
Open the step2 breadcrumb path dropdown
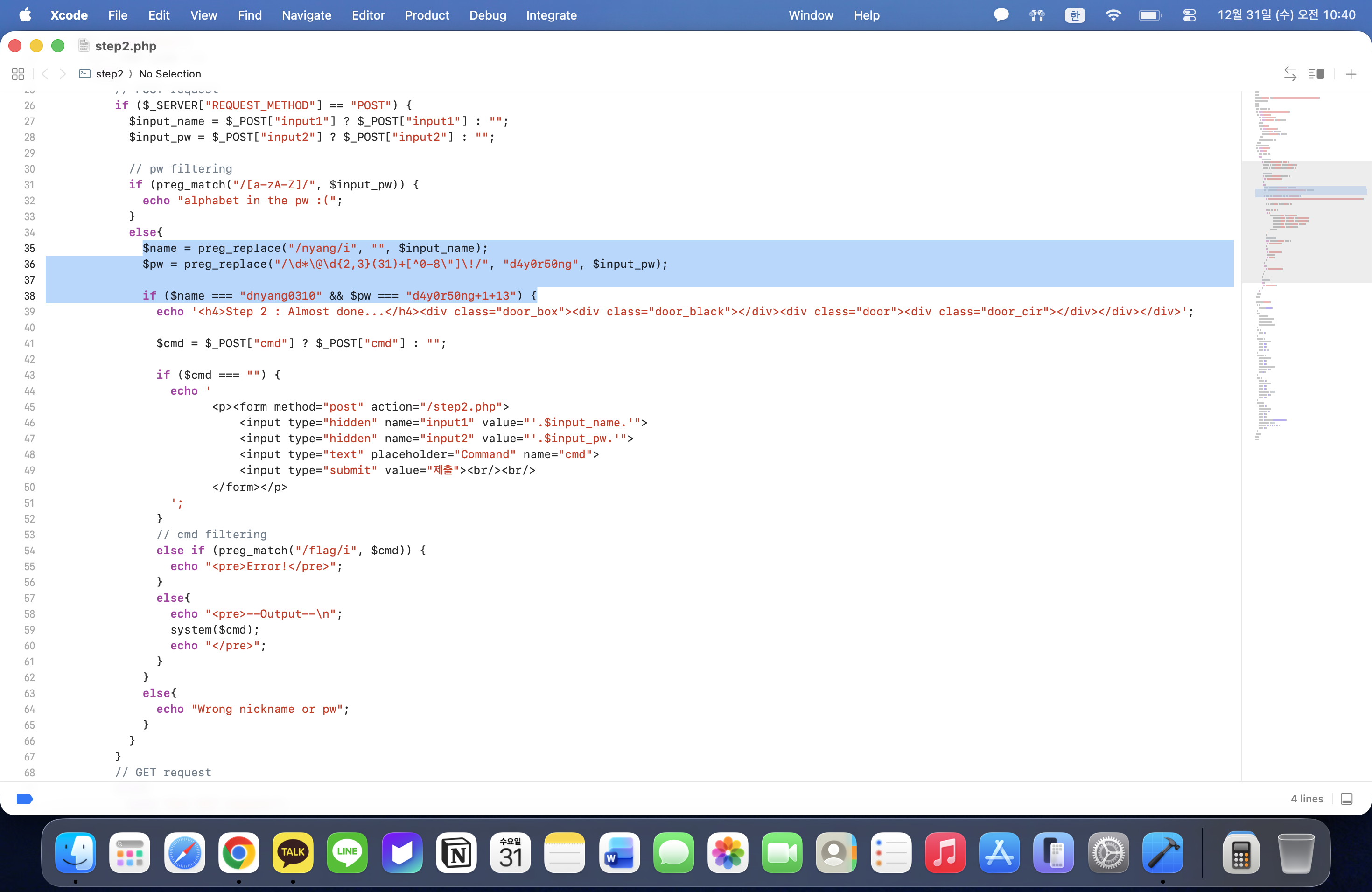(109, 74)
